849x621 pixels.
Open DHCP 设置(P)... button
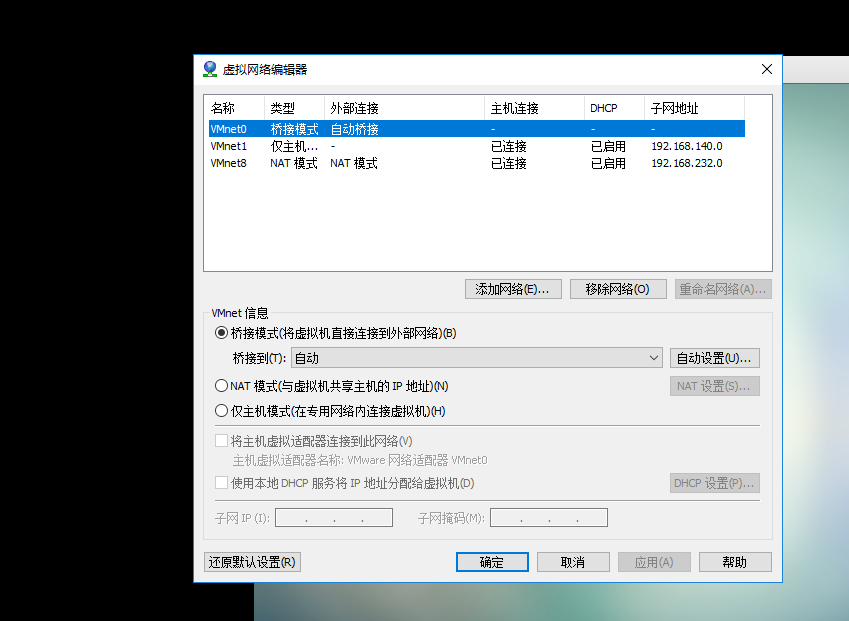[714, 483]
